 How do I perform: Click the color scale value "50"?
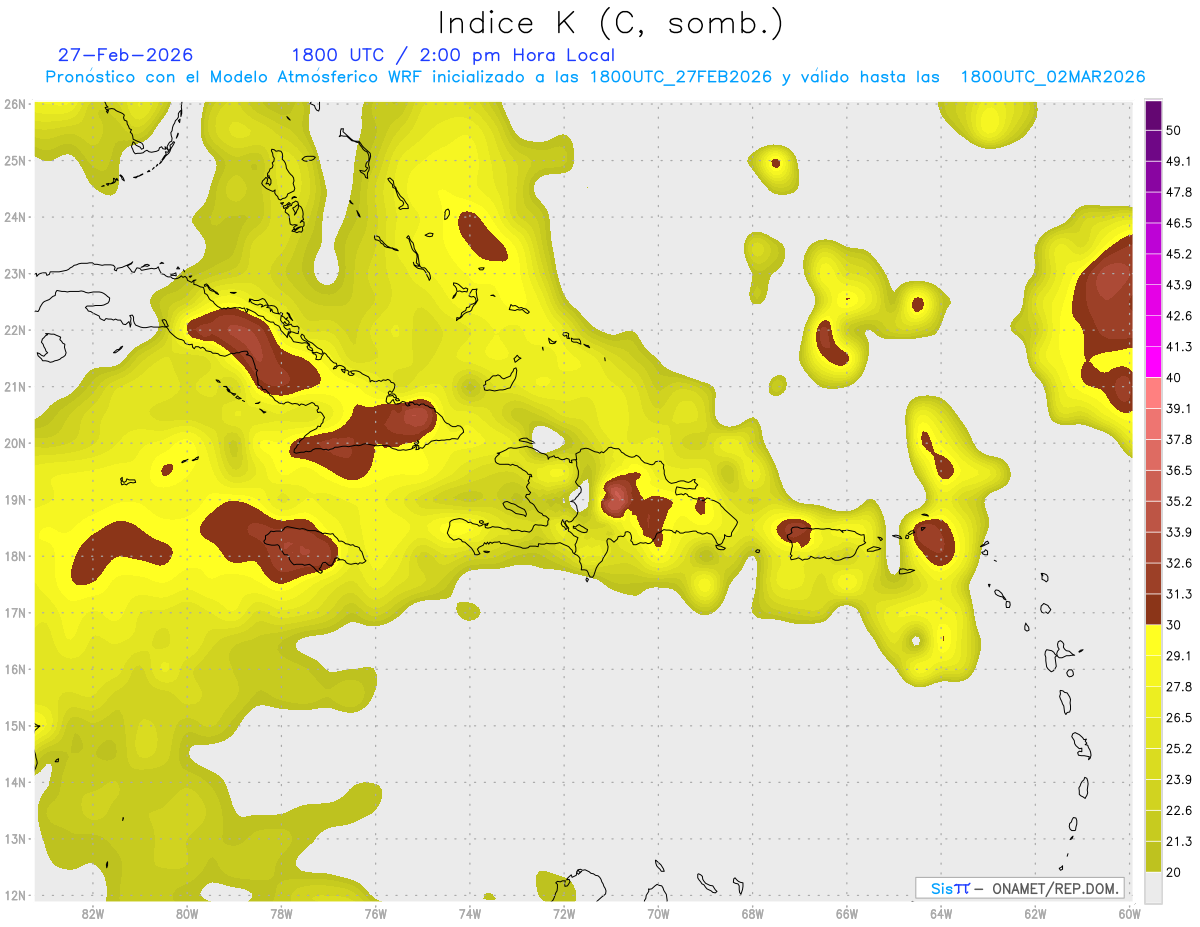[1173, 130]
